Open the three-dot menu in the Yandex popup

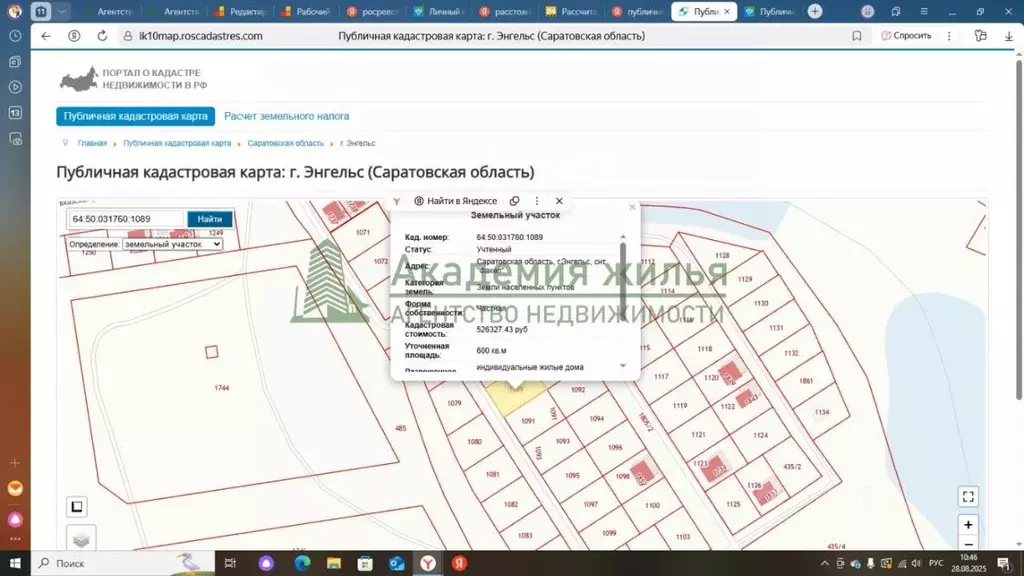pos(537,200)
